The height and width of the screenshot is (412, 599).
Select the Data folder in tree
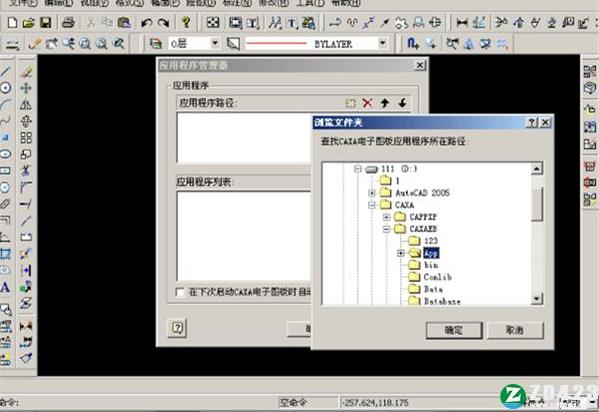[x=434, y=289]
